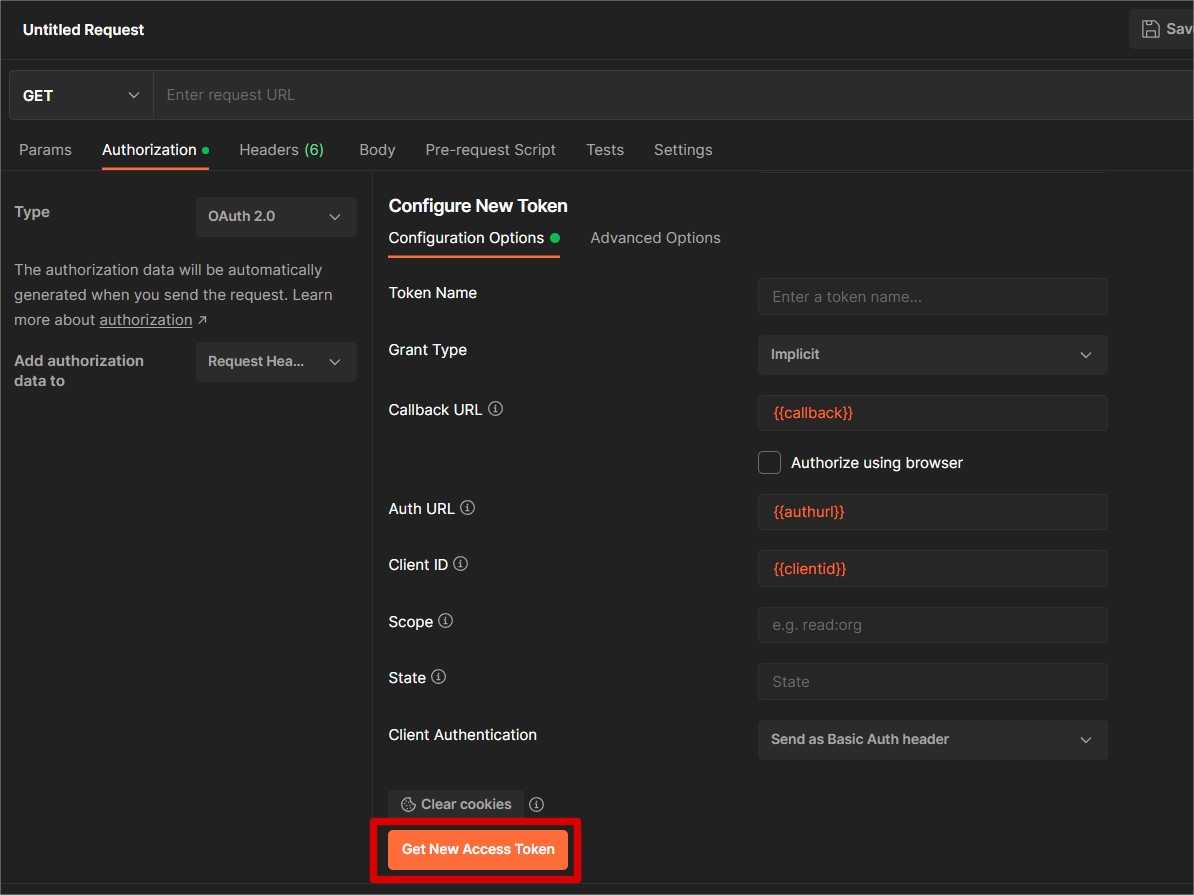The width and height of the screenshot is (1194, 895).
Task: Expand the OAuth 2.0 type dropdown
Action: (276, 216)
